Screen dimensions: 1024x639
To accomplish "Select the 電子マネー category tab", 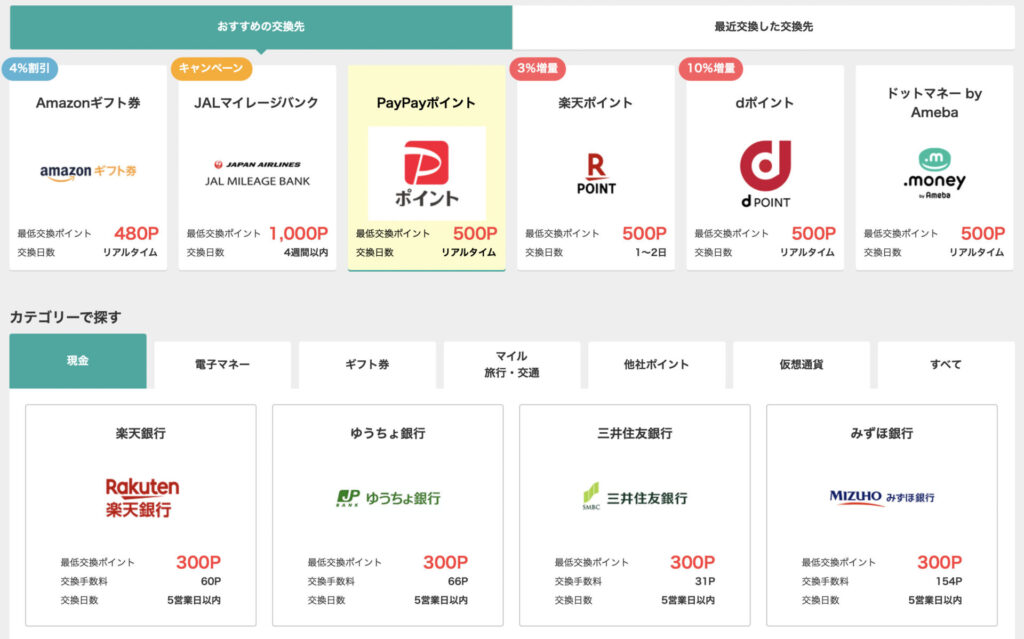I will click(222, 365).
